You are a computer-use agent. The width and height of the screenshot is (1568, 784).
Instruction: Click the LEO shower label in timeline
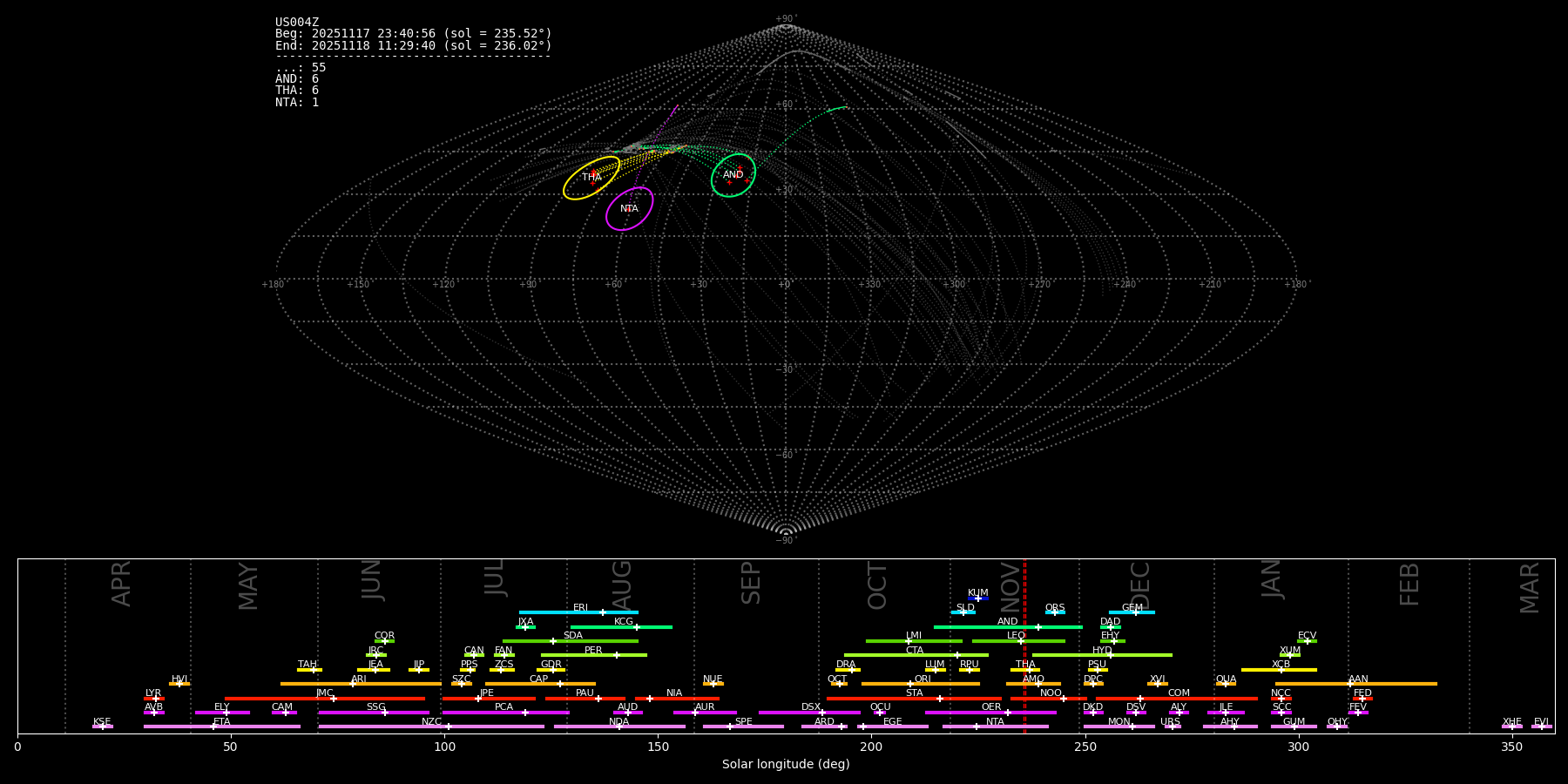click(1017, 636)
